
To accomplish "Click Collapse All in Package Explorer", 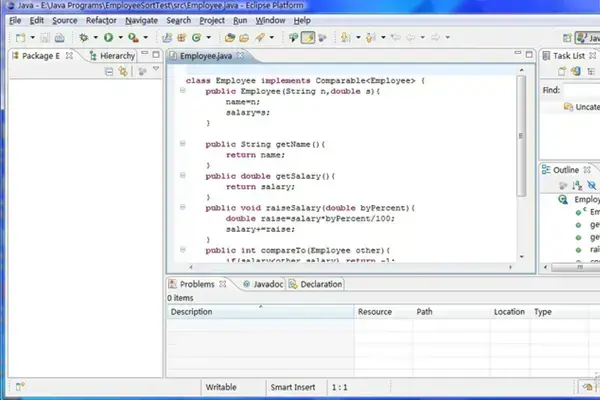I will tap(109, 71).
